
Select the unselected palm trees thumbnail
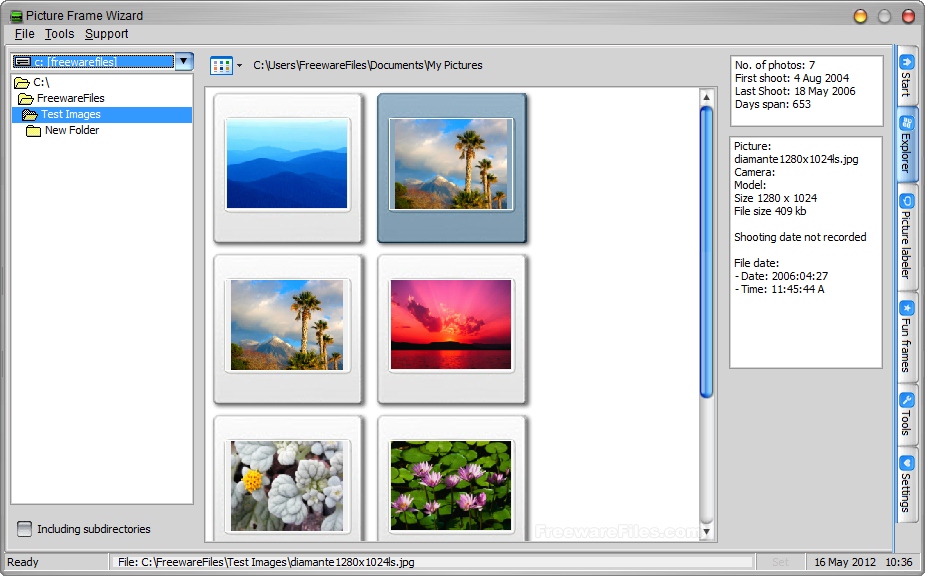[287, 329]
